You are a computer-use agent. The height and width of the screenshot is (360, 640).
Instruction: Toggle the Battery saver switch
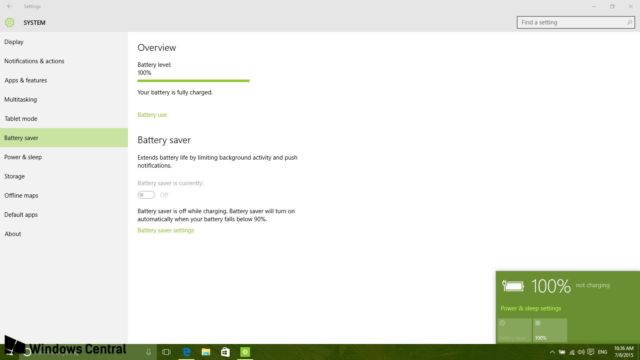(146, 195)
